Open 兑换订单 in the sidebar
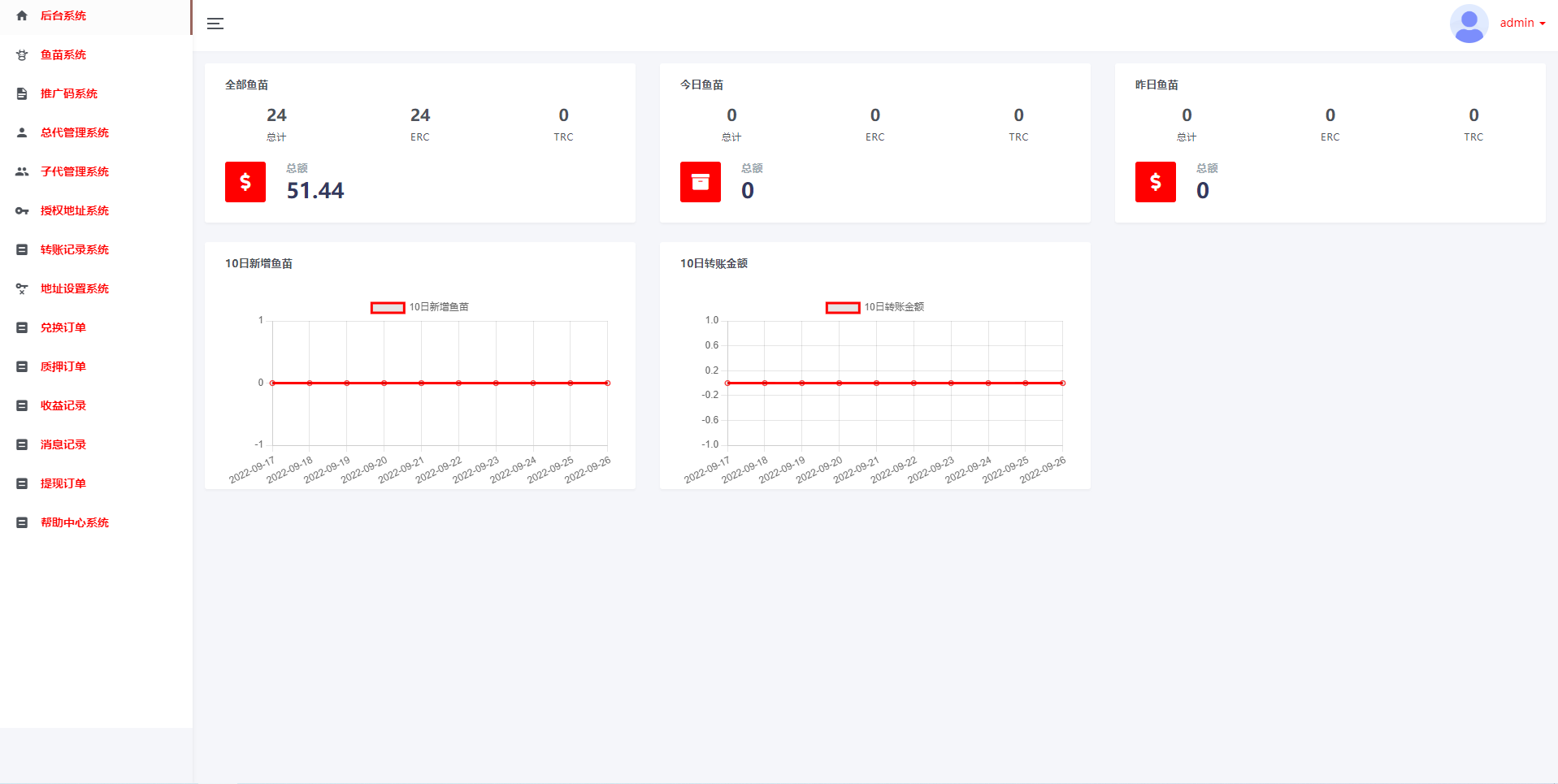Viewport: 1558px width, 784px height. tap(63, 327)
